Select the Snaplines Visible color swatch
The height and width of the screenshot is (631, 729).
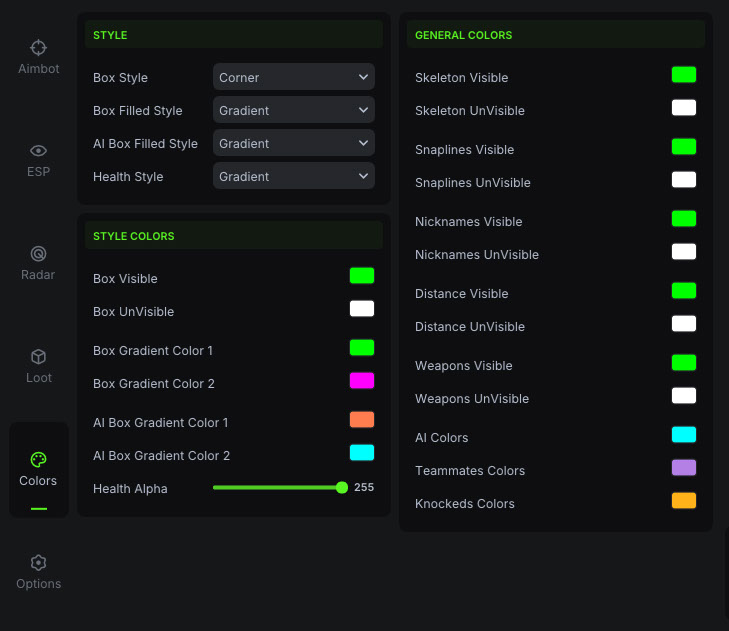tap(684, 147)
